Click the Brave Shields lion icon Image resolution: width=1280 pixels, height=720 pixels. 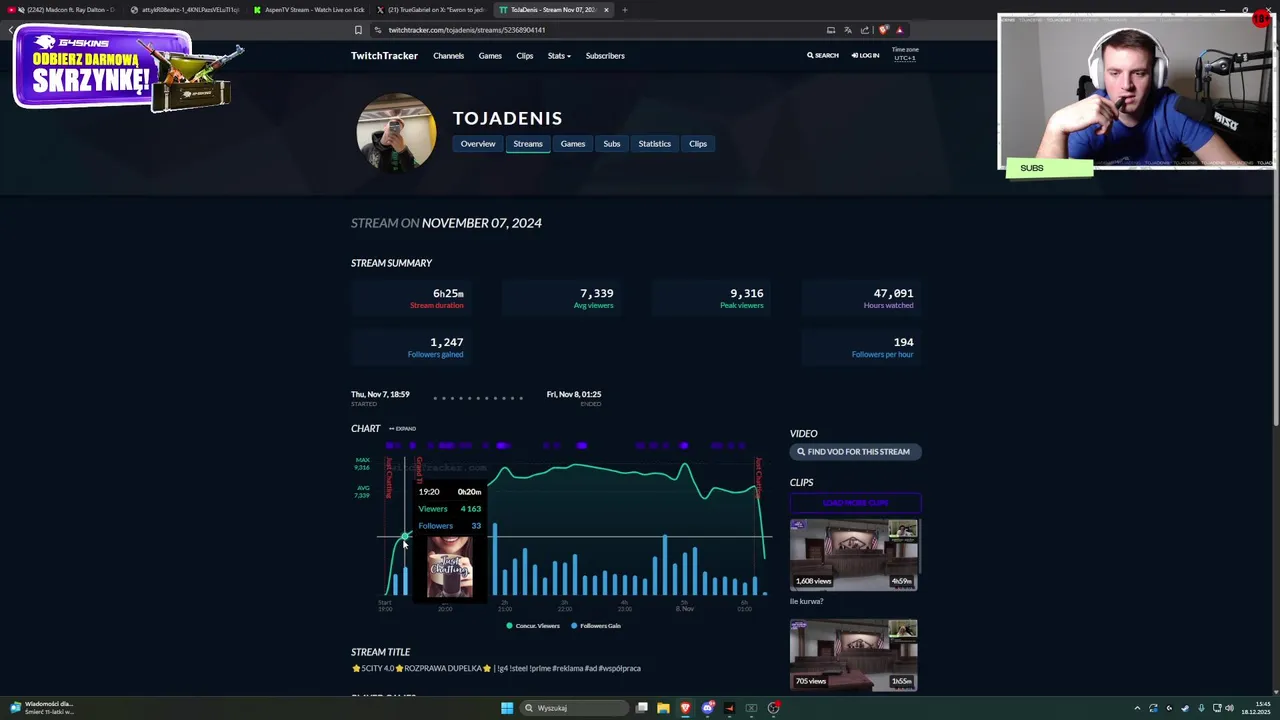coord(883,30)
